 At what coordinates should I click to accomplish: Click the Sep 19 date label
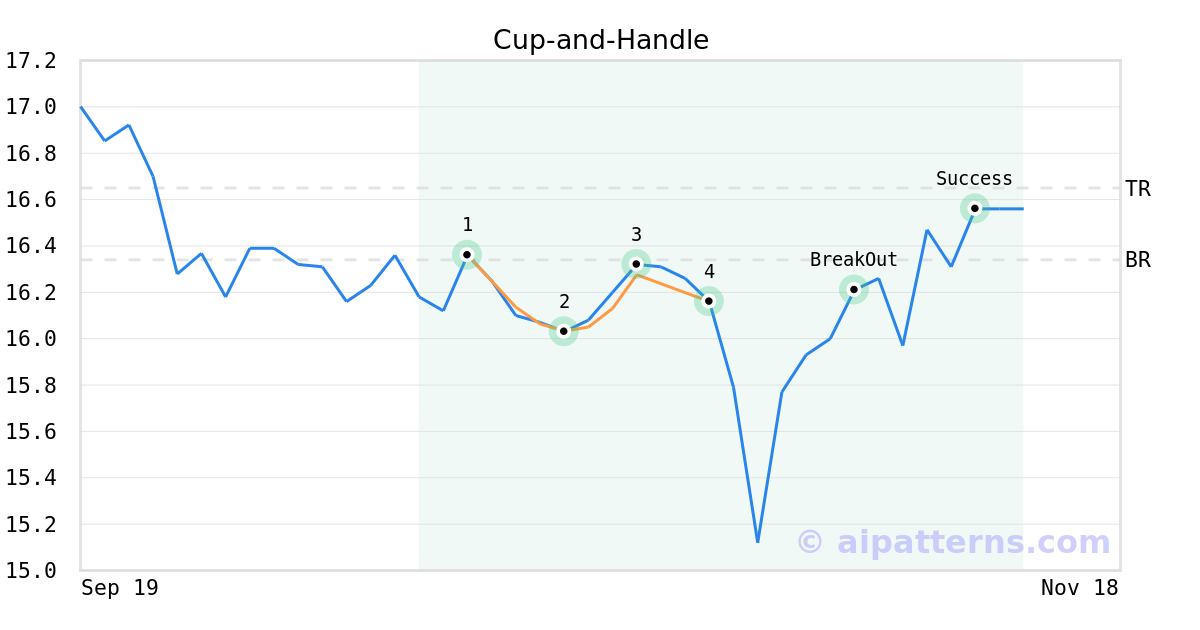[120, 588]
